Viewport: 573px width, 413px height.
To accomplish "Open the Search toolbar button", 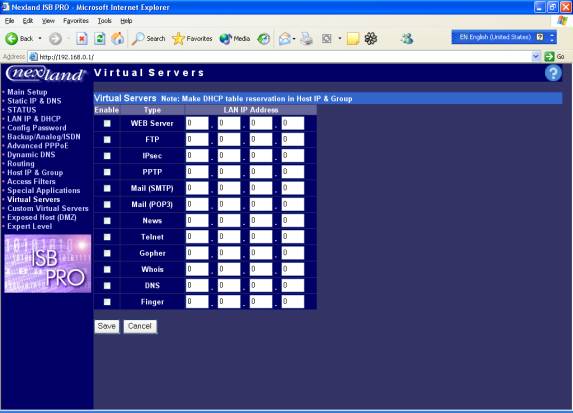I will pyautogui.click(x=148, y=38).
